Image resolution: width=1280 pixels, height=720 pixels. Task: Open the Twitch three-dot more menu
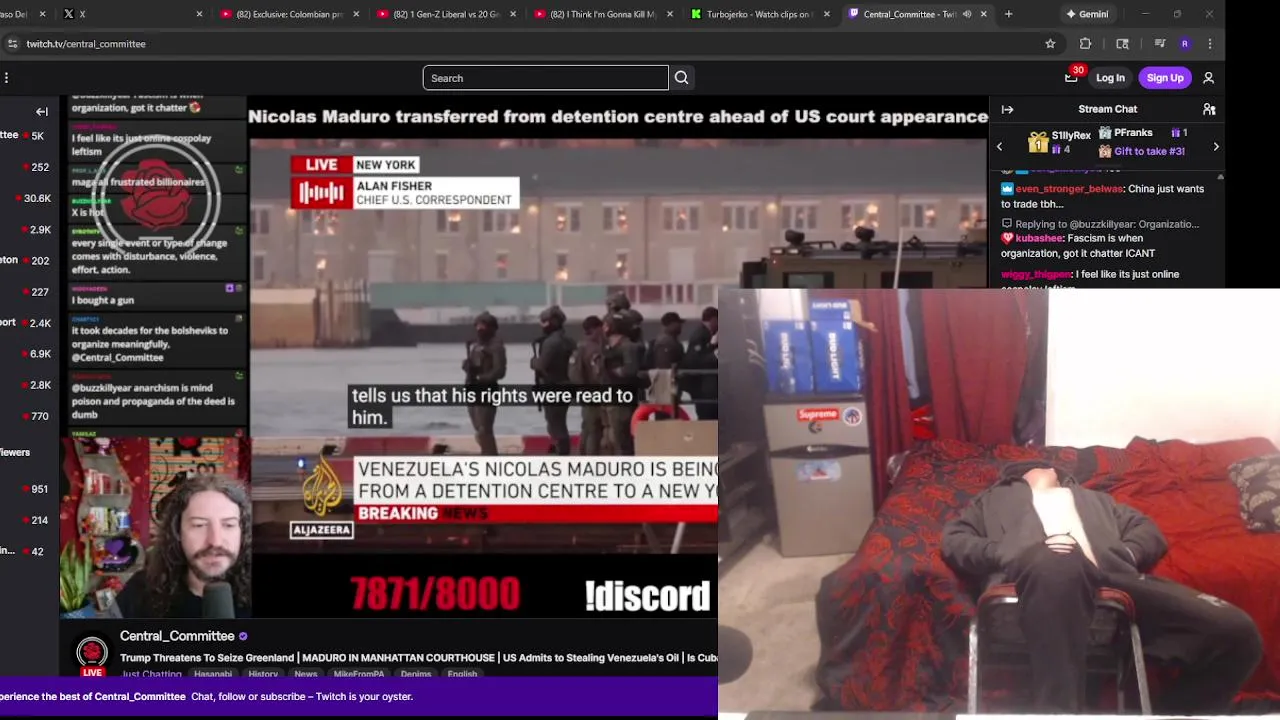[x=6, y=78]
